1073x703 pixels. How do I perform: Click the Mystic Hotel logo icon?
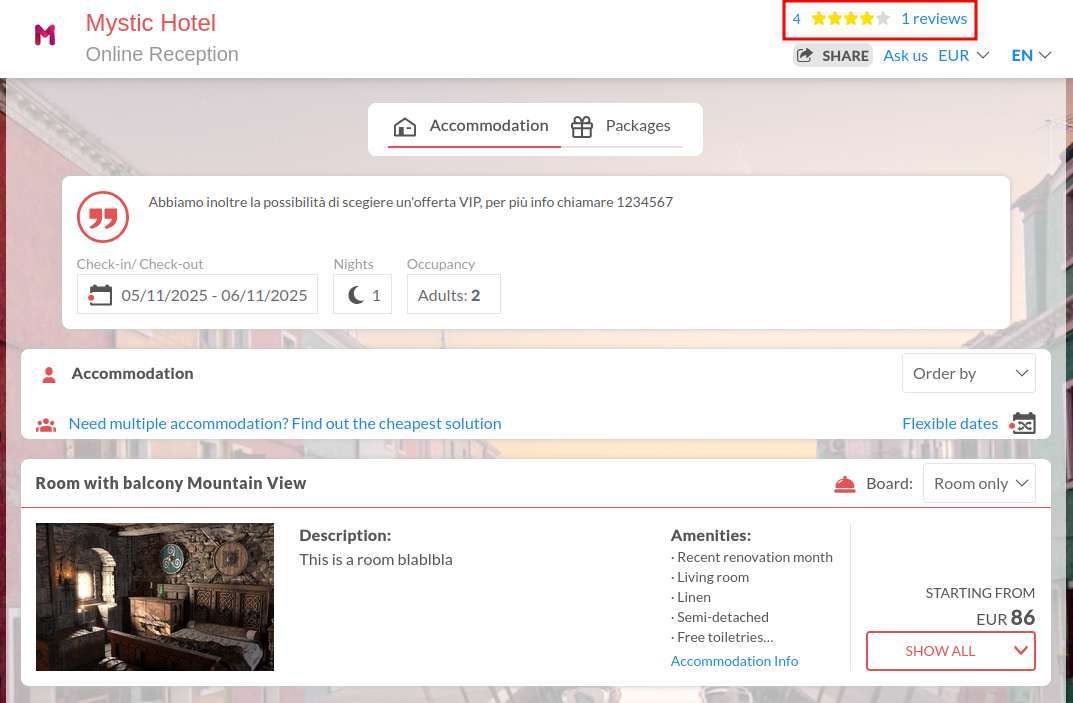click(45, 36)
